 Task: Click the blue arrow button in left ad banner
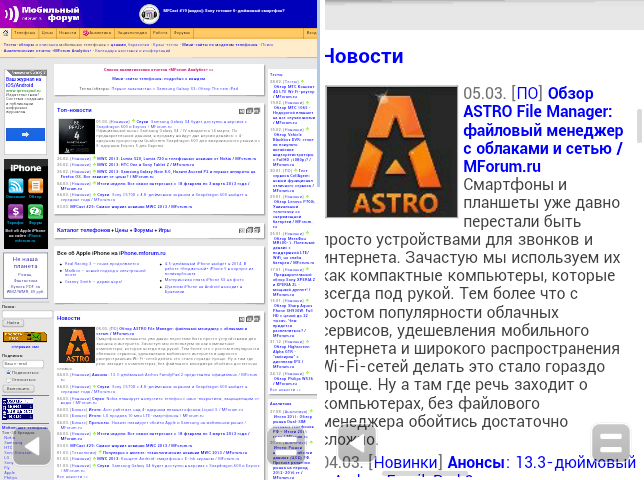[25, 134]
